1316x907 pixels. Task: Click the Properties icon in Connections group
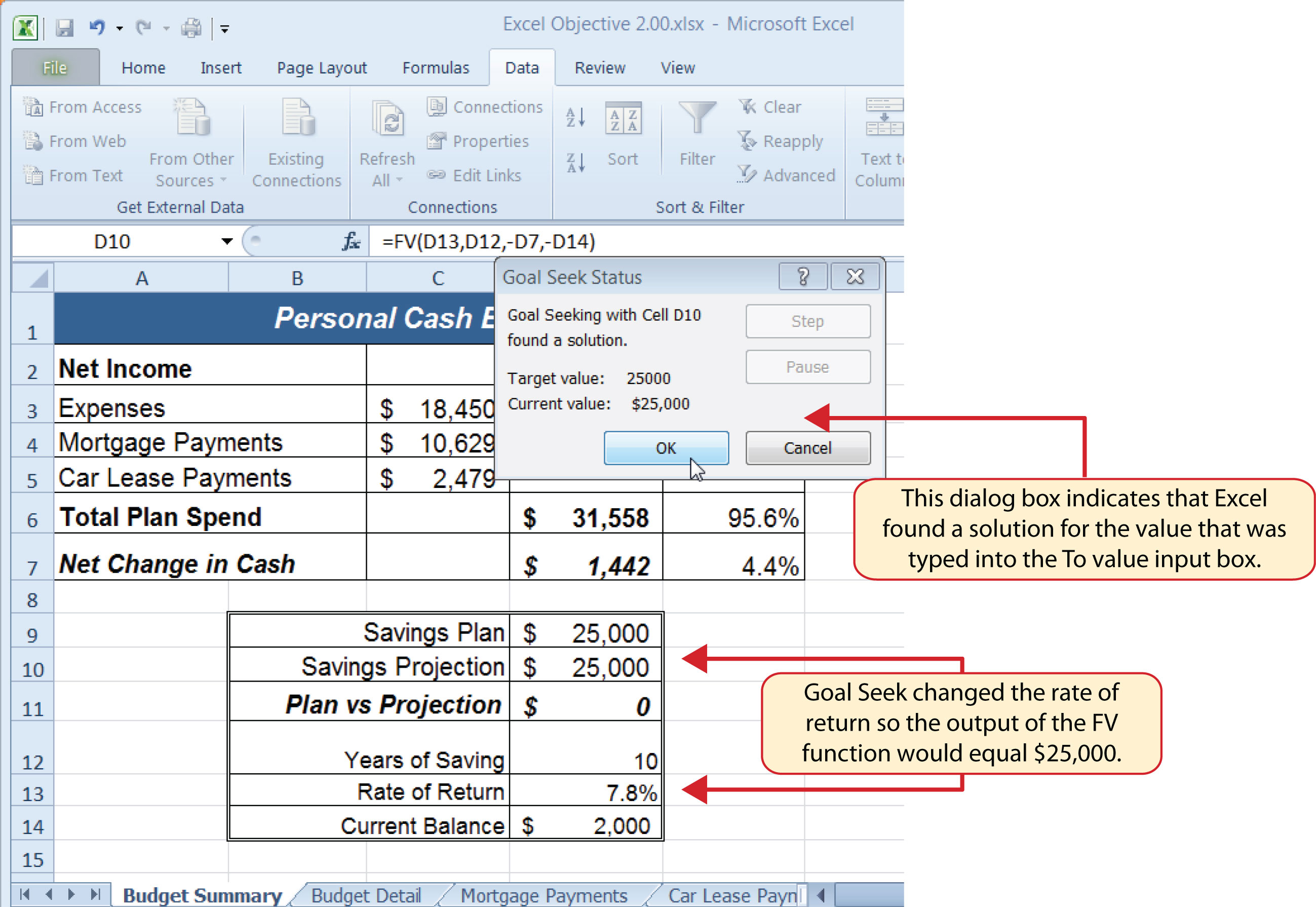(x=436, y=140)
